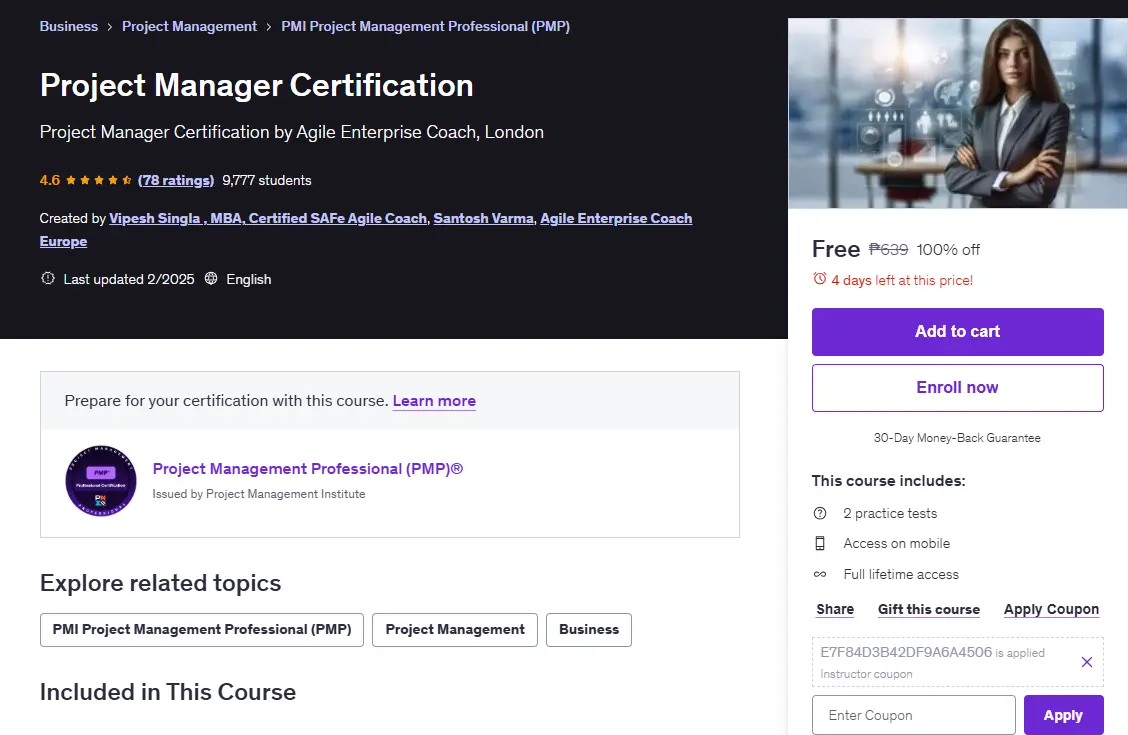The image size is (1128, 735).
Task: Select the Business topic chip
Action: [x=588, y=630]
